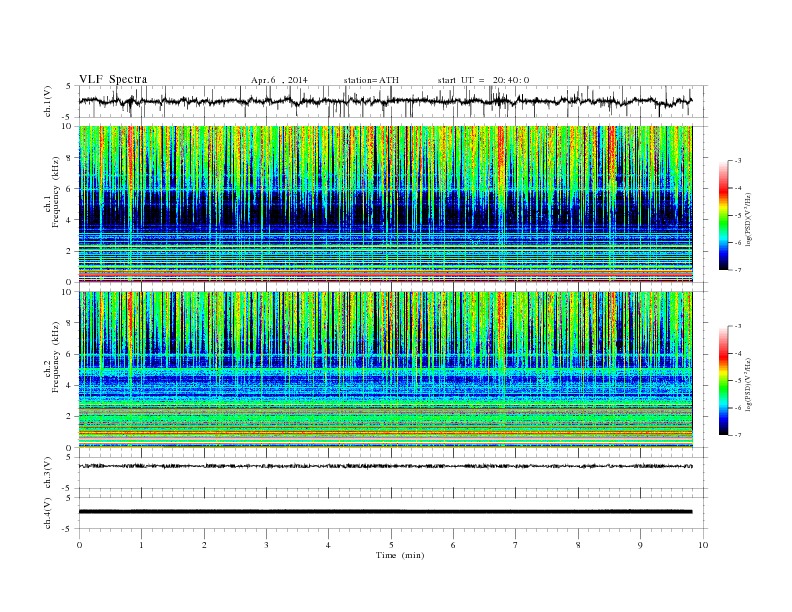
Task: Click the color scale bar beside ch.2 spectrogram
Action: coord(724,381)
